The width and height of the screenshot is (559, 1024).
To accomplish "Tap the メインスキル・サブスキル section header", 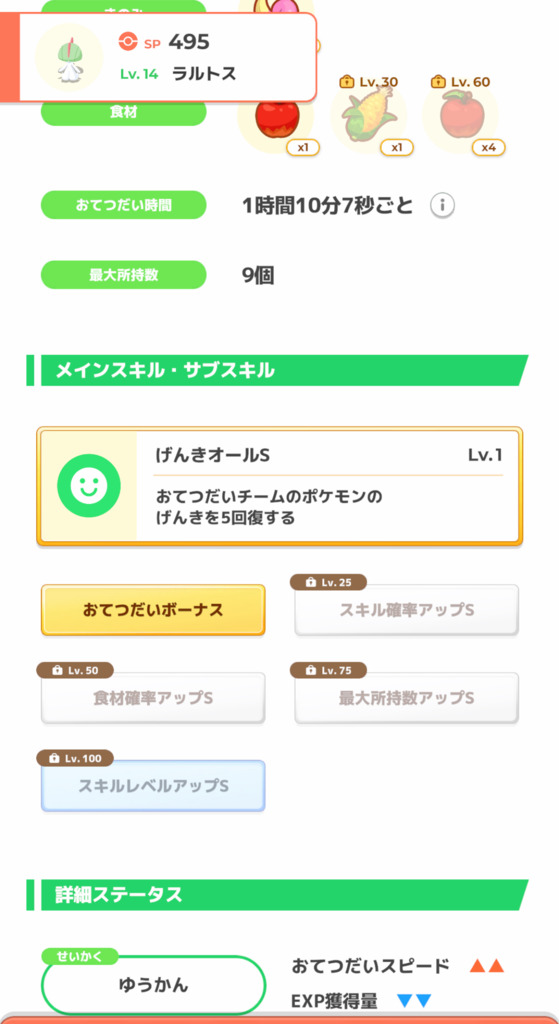I will tap(278, 370).
